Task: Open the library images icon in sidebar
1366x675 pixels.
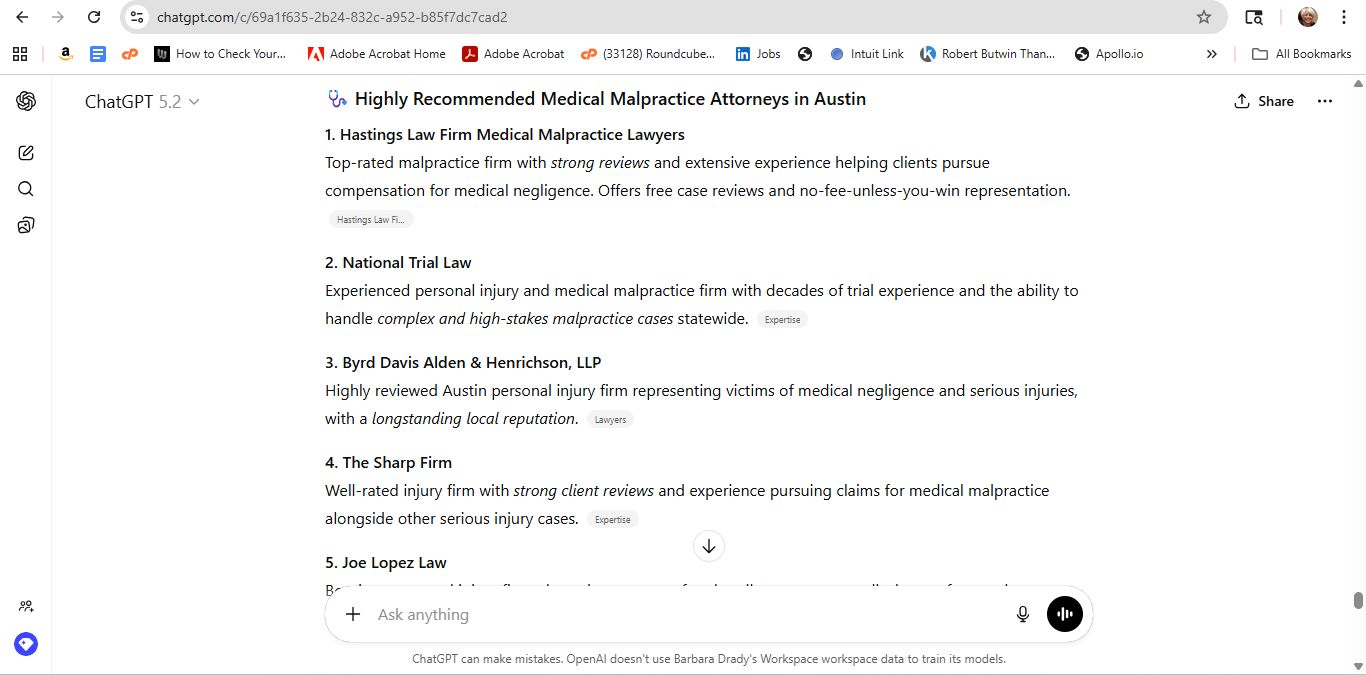Action: (26, 225)
